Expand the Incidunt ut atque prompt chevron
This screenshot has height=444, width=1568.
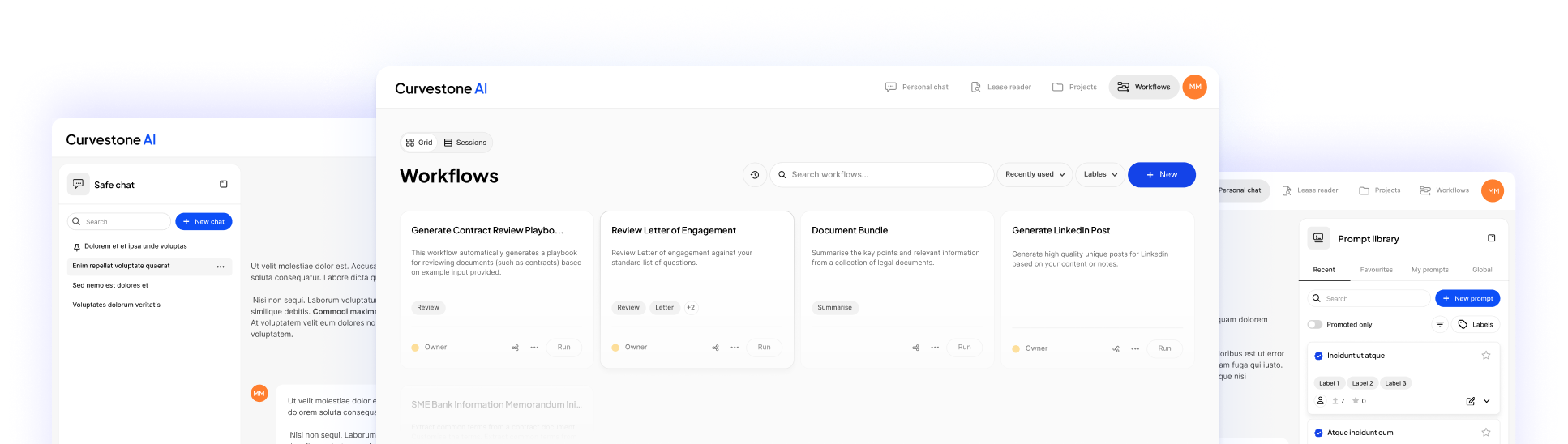click(x=1487, y=401)
